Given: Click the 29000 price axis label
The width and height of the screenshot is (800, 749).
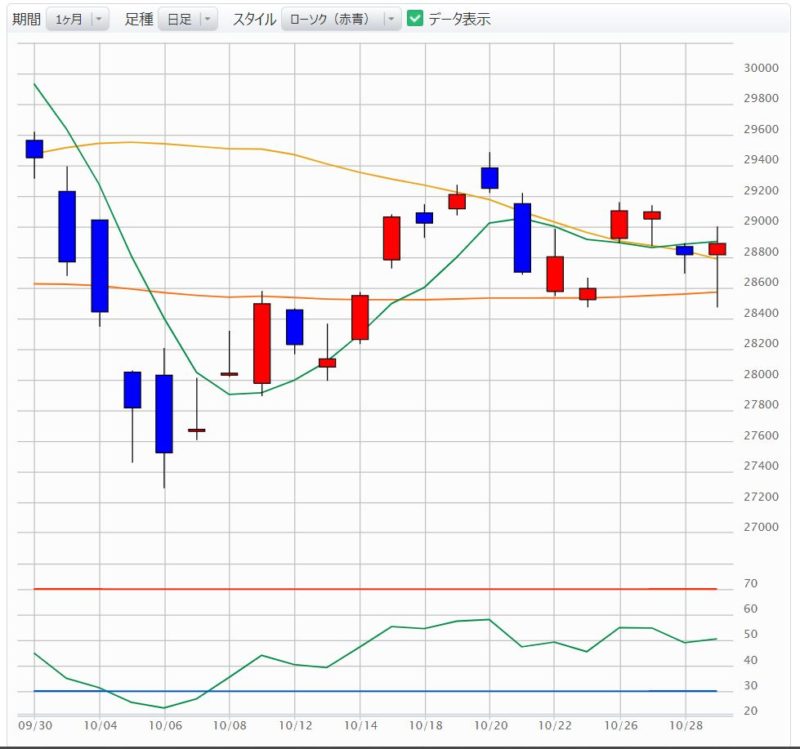Looking at the screenshot, I should pos(761,221).
